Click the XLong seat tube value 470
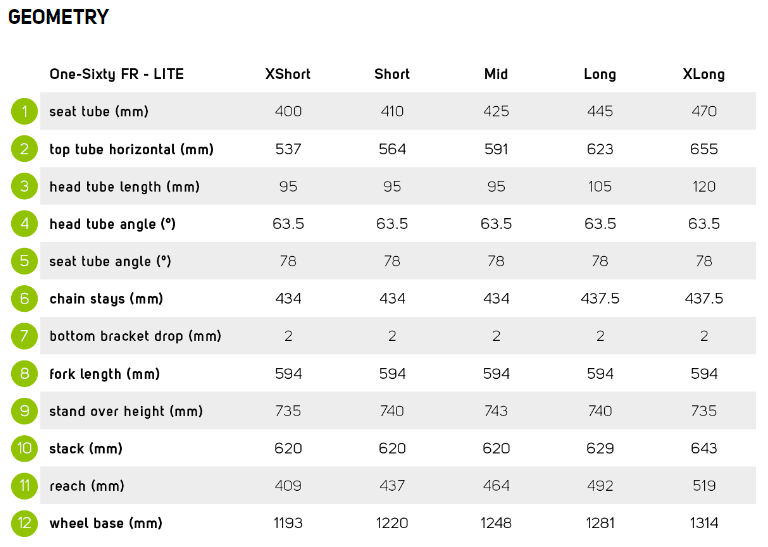768x547 pixels. tap(704, 111)
